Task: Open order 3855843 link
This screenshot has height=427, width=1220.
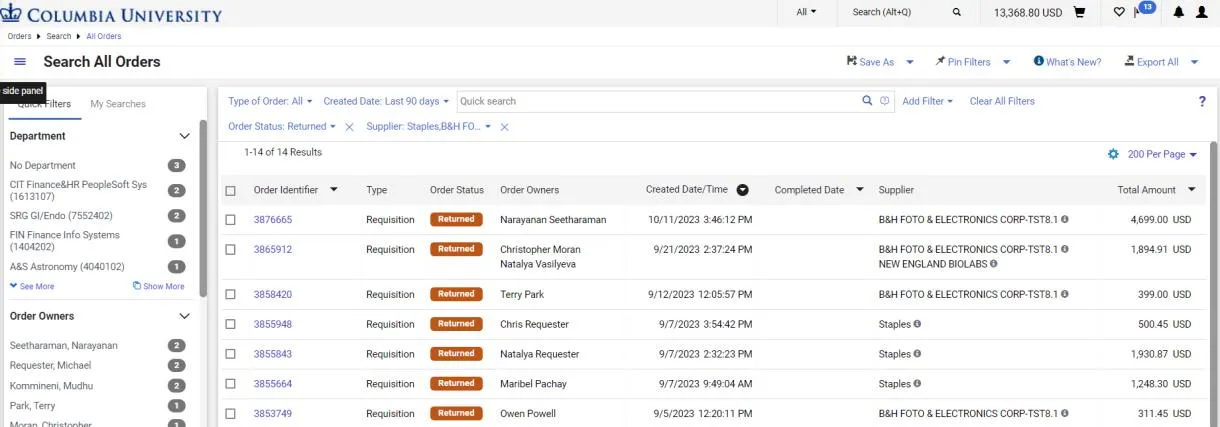Action: 273,354
